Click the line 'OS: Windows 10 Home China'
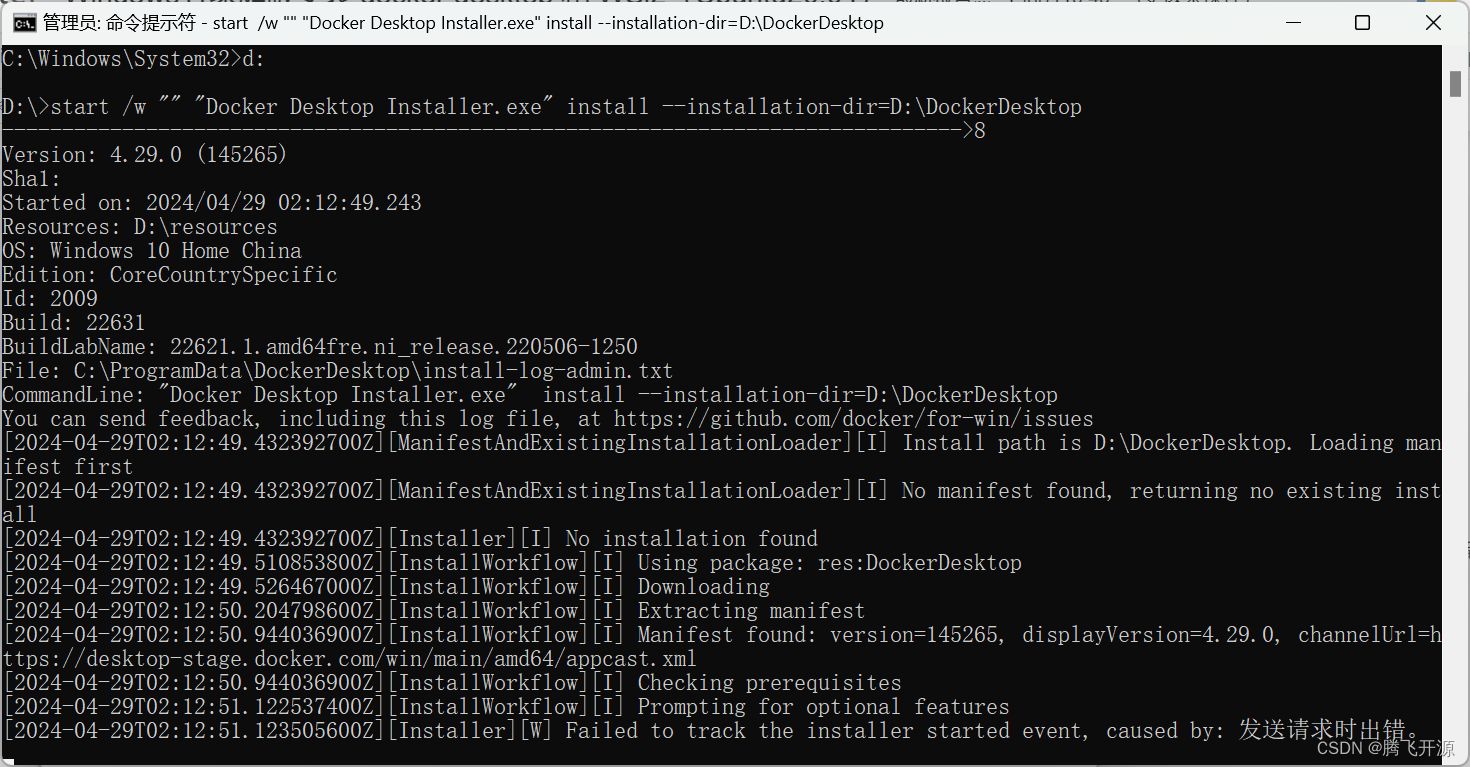Image resolution: width=1470 pixels, height=767 pixels. (x=152, y=251)
